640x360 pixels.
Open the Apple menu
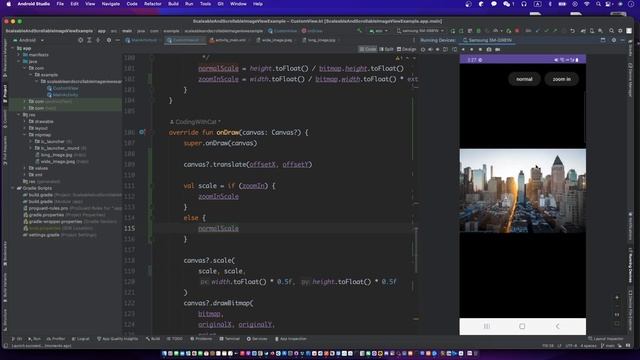tap(9, 4)
